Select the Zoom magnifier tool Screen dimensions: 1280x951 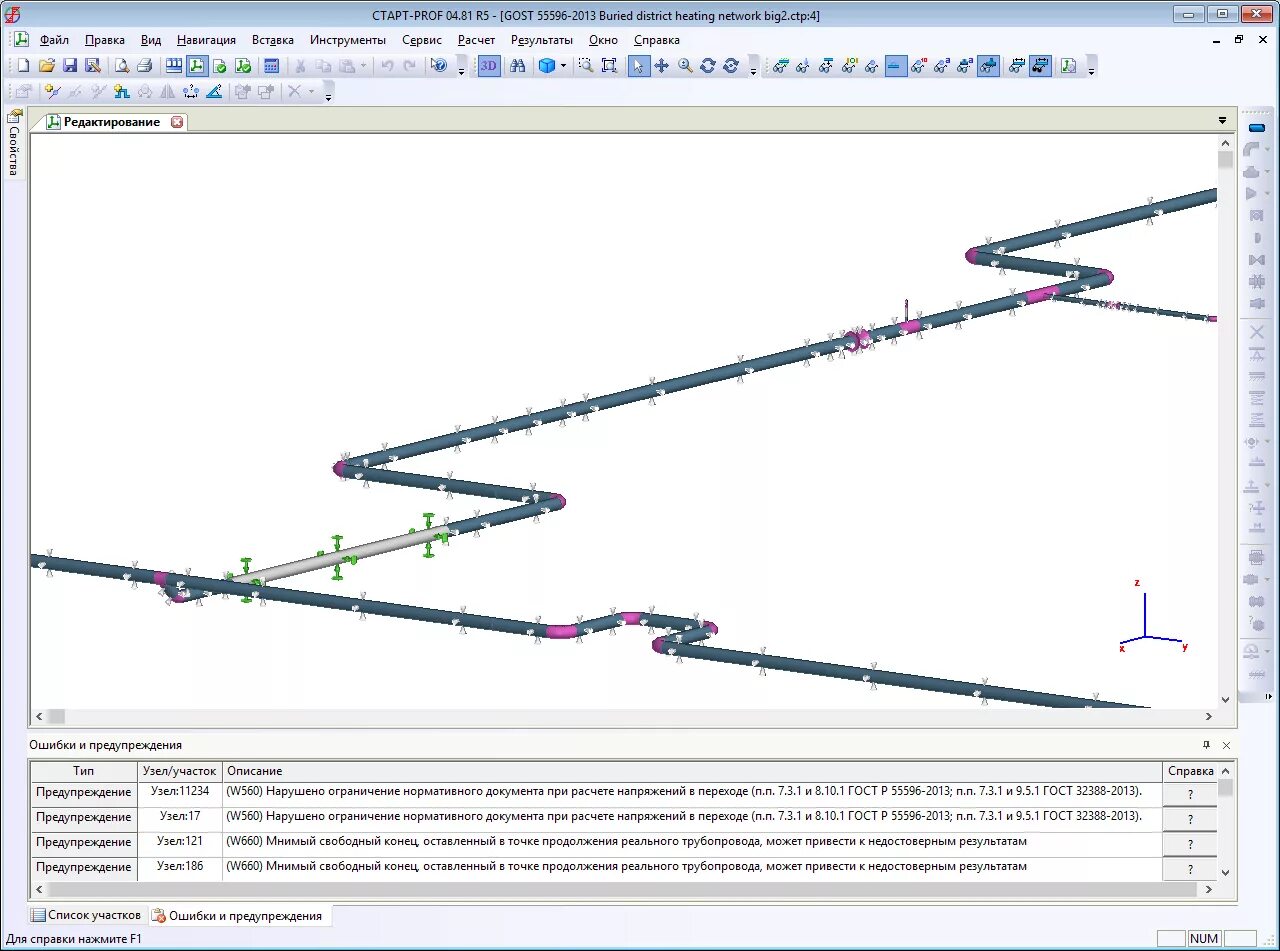click(x=685, y=66)
